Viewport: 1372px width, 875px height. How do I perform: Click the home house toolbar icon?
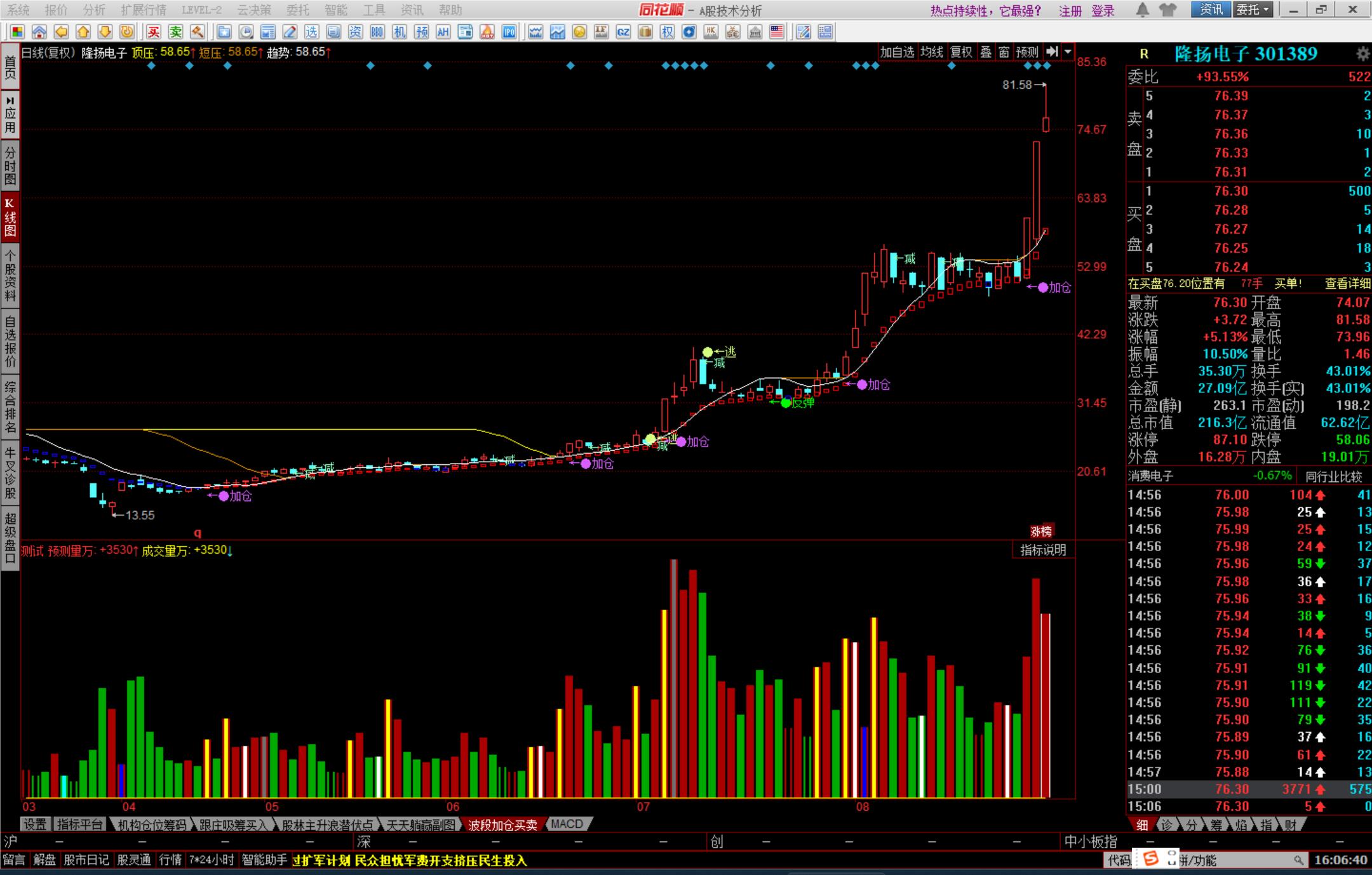pyautogui.click(x=39, y=32)
